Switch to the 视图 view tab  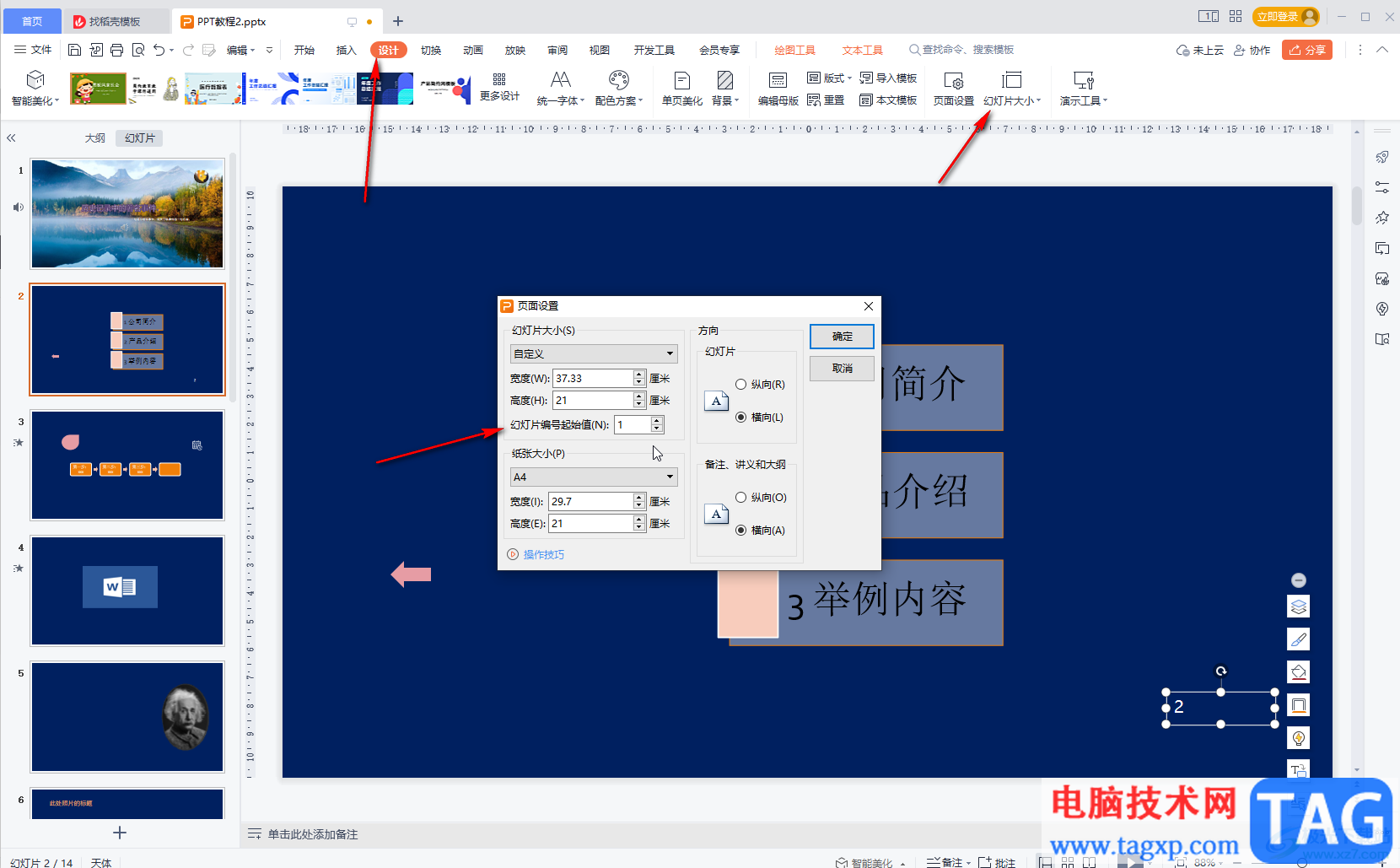click(x=600, y=50)
